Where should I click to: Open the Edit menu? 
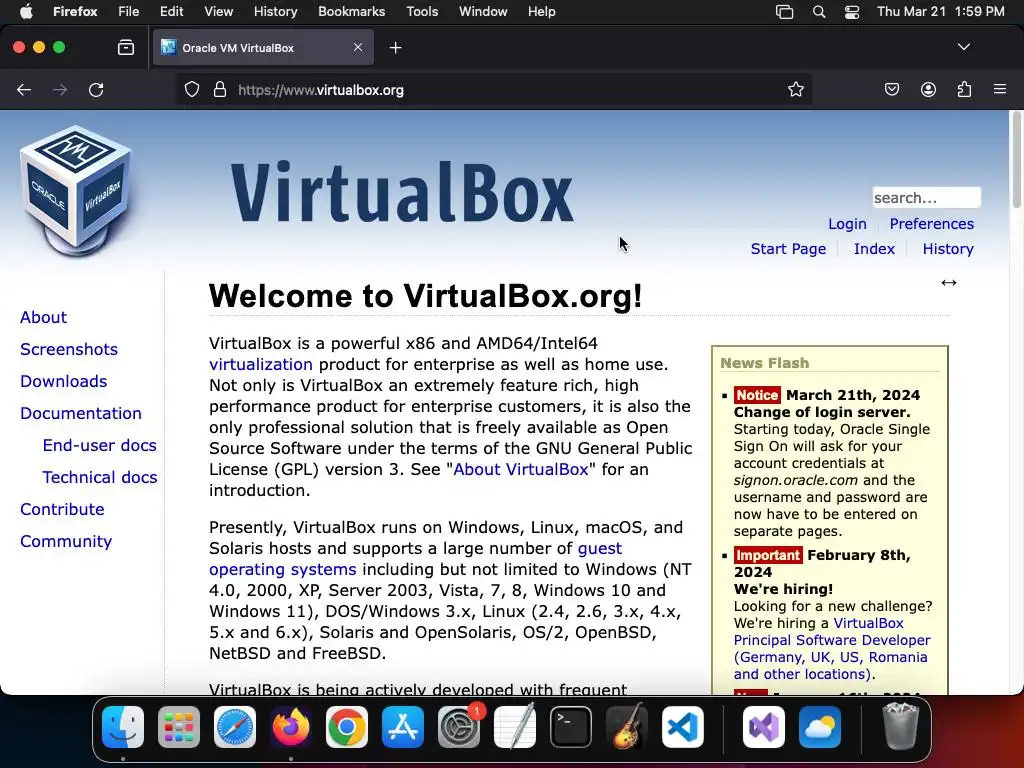(172, 12)
